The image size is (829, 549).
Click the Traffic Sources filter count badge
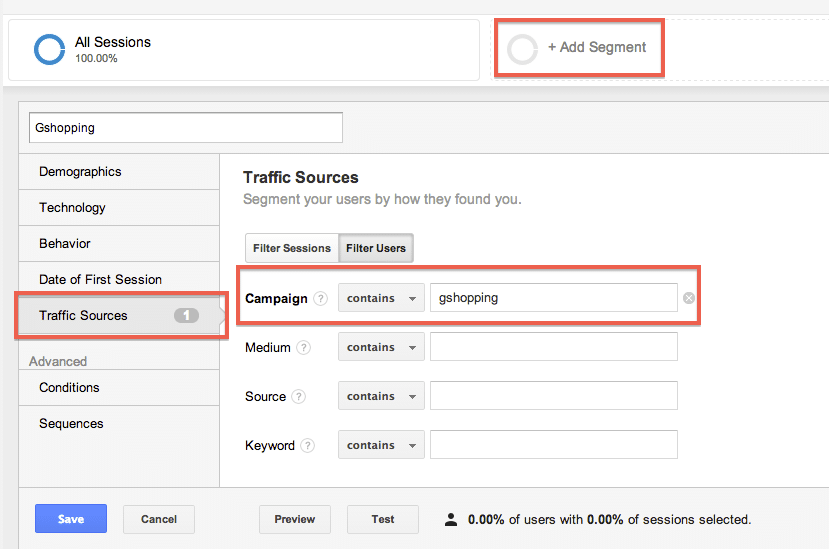click(186, 316)
